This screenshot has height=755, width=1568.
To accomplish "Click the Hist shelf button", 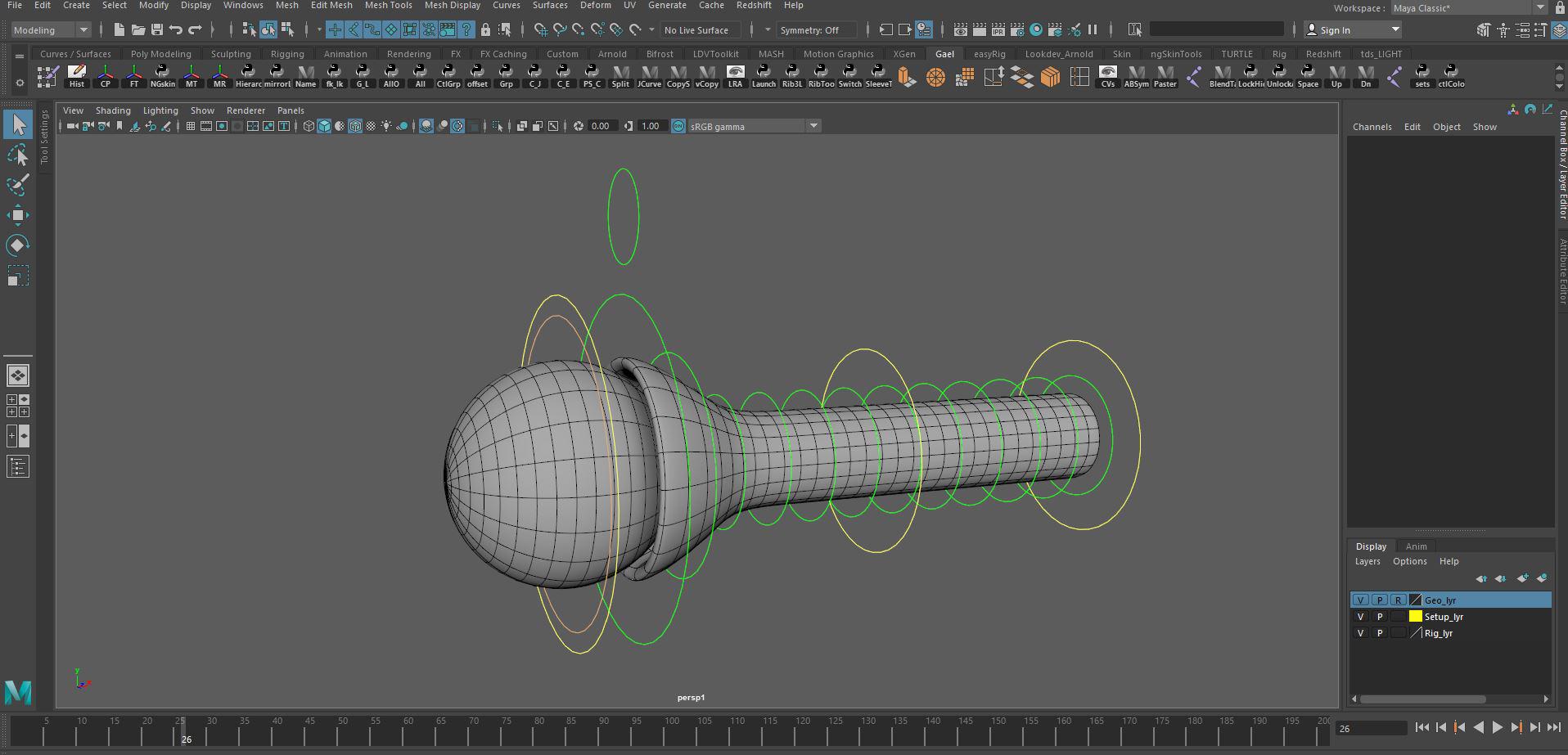I will tap(76, 77).
